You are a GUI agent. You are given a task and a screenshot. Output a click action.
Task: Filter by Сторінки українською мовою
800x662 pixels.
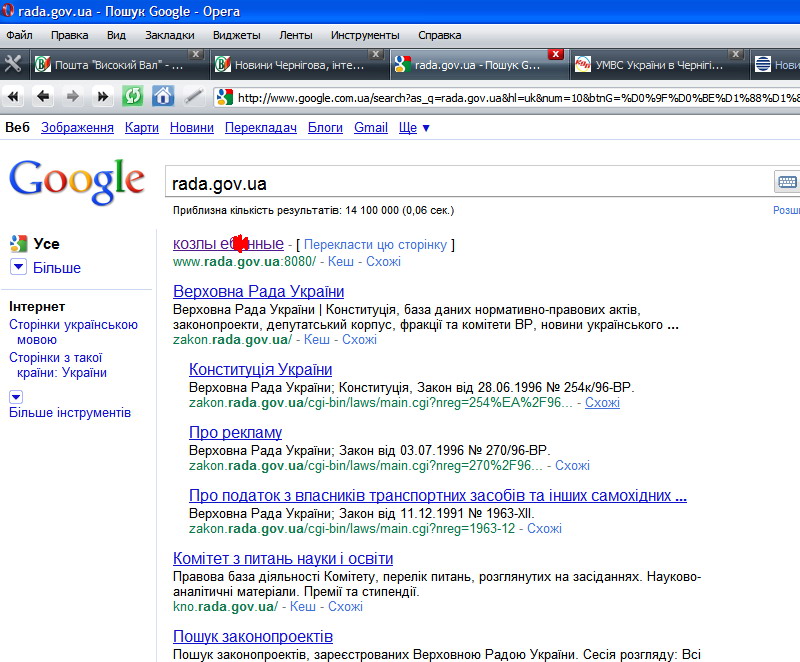click(73, 332)
